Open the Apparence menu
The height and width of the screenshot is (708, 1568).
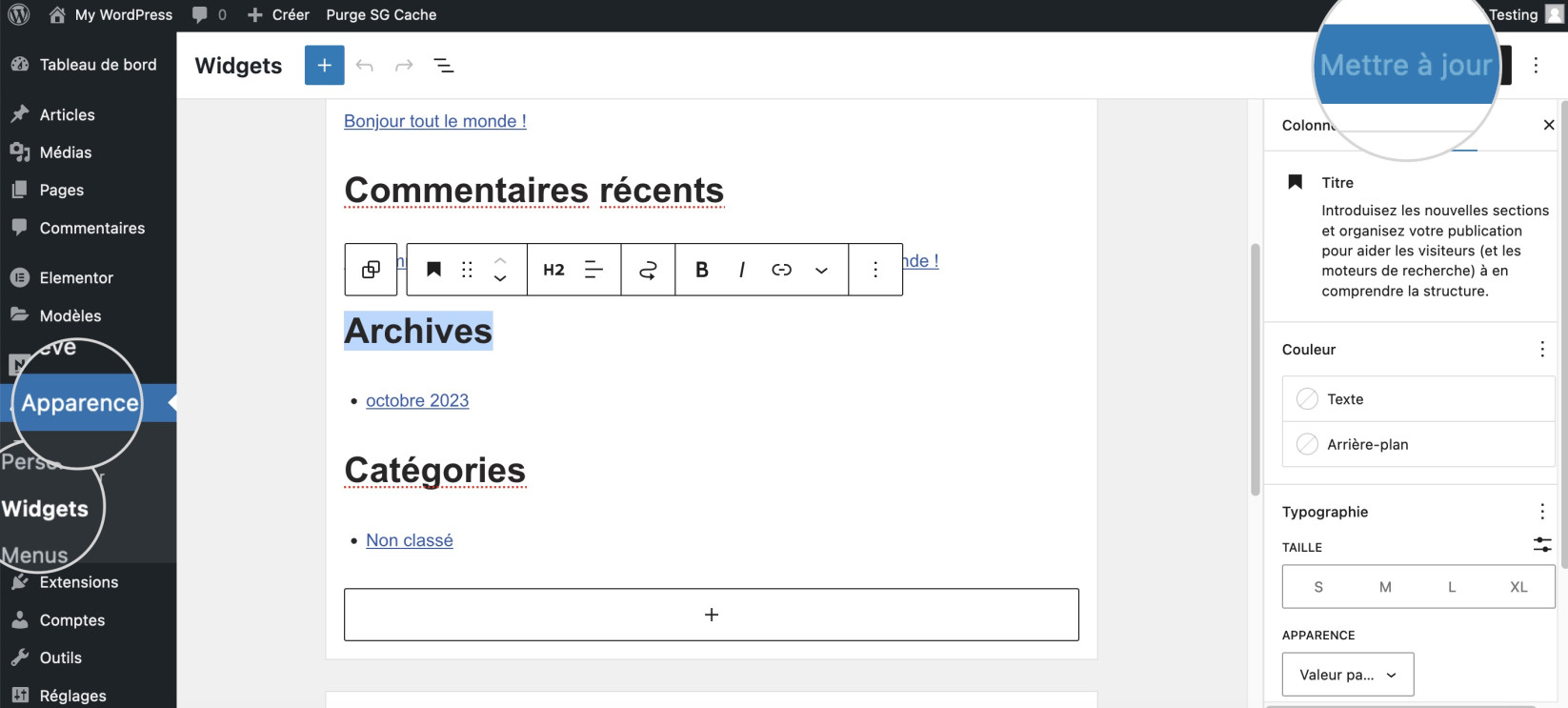[80, 403]
